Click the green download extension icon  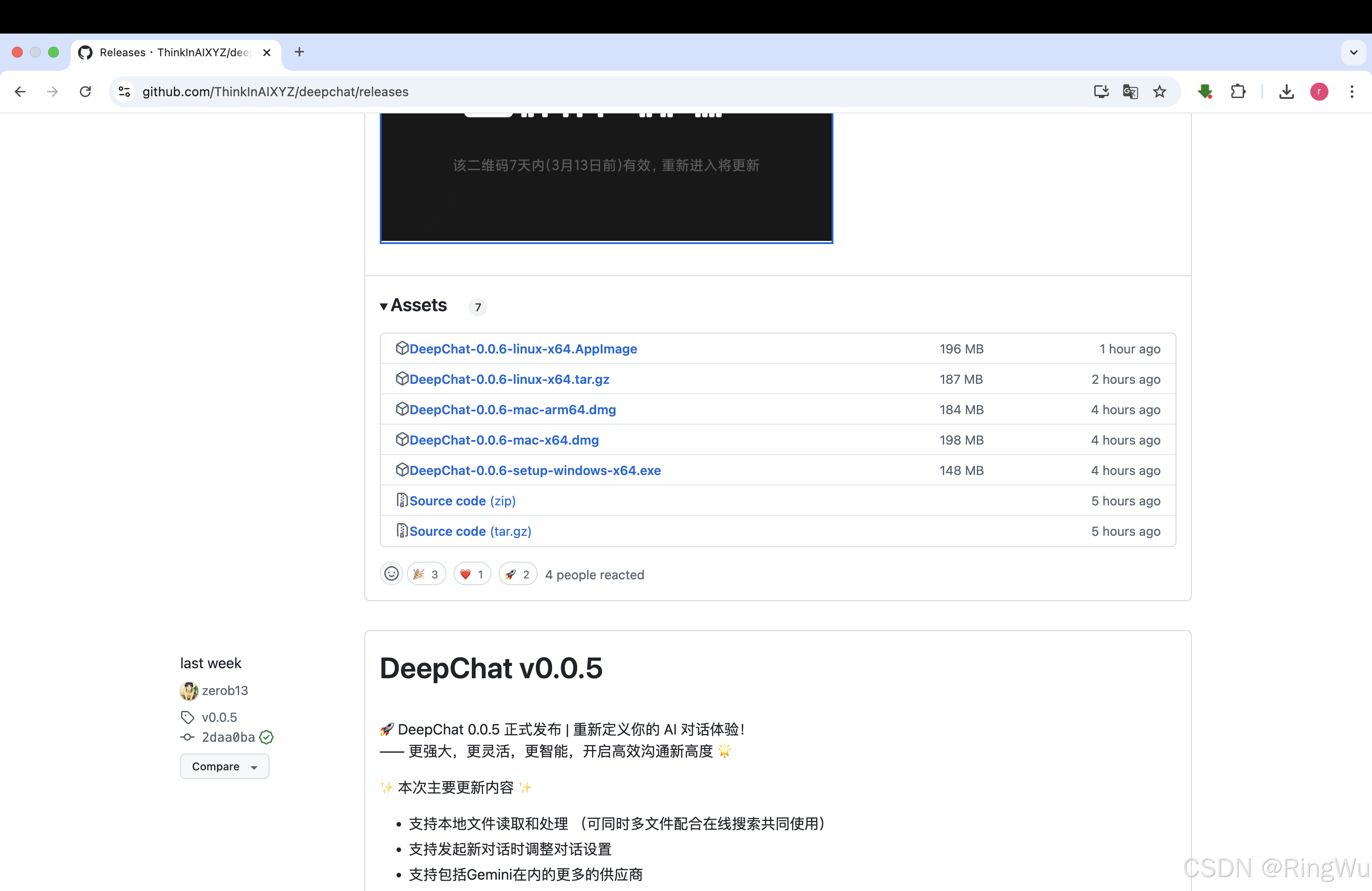(x=1204, y=92)
